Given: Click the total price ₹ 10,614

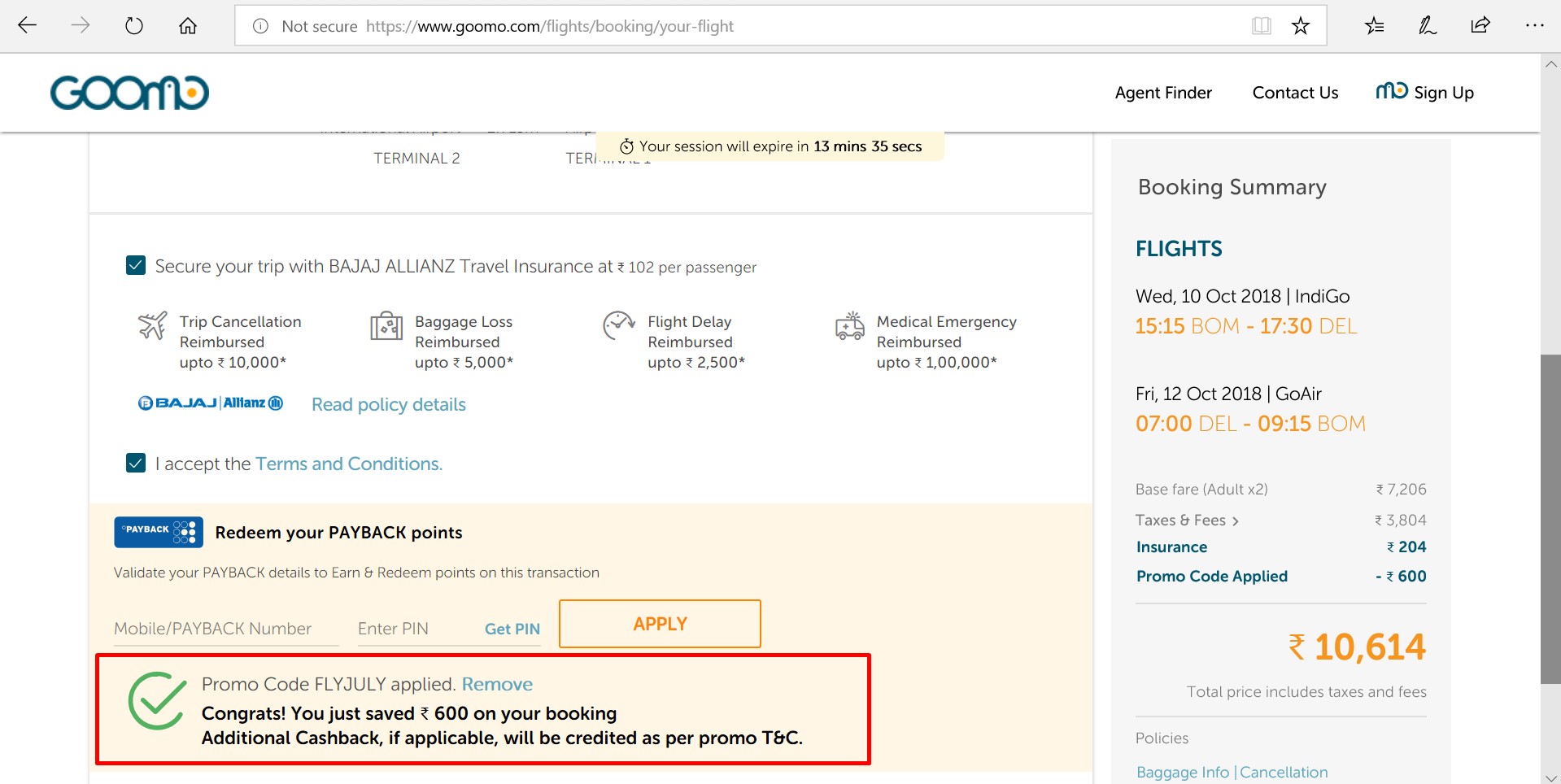Looking at the screenshot, I should click(x=1357, y=647).
